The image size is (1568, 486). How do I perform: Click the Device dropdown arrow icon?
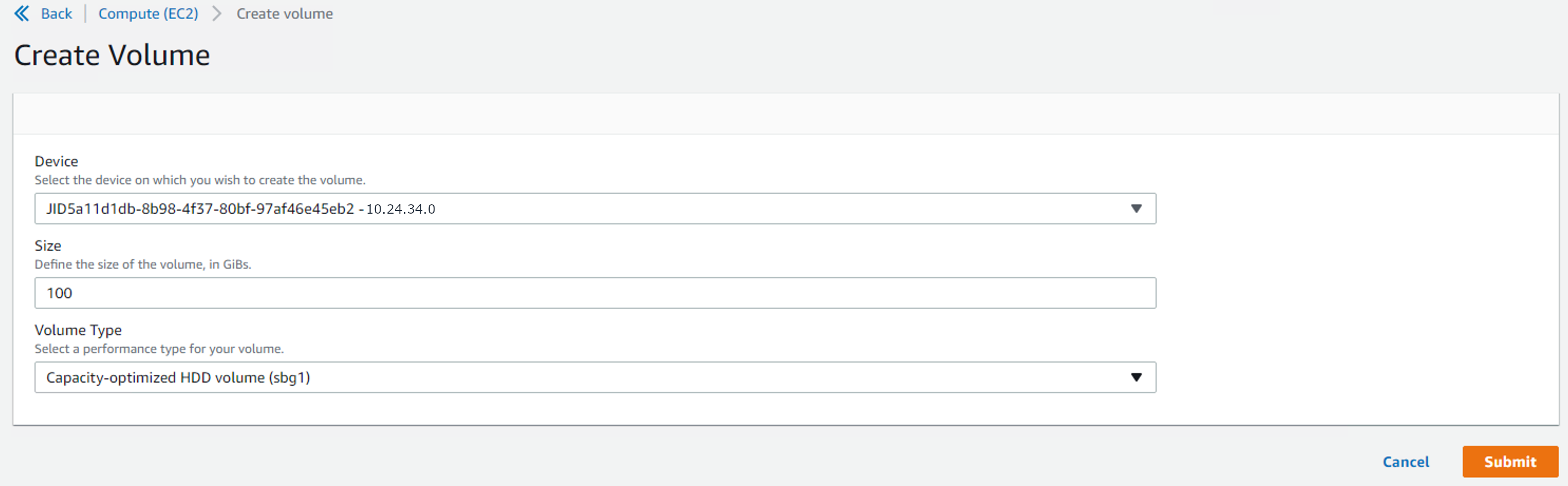[x=1136, y=208]
